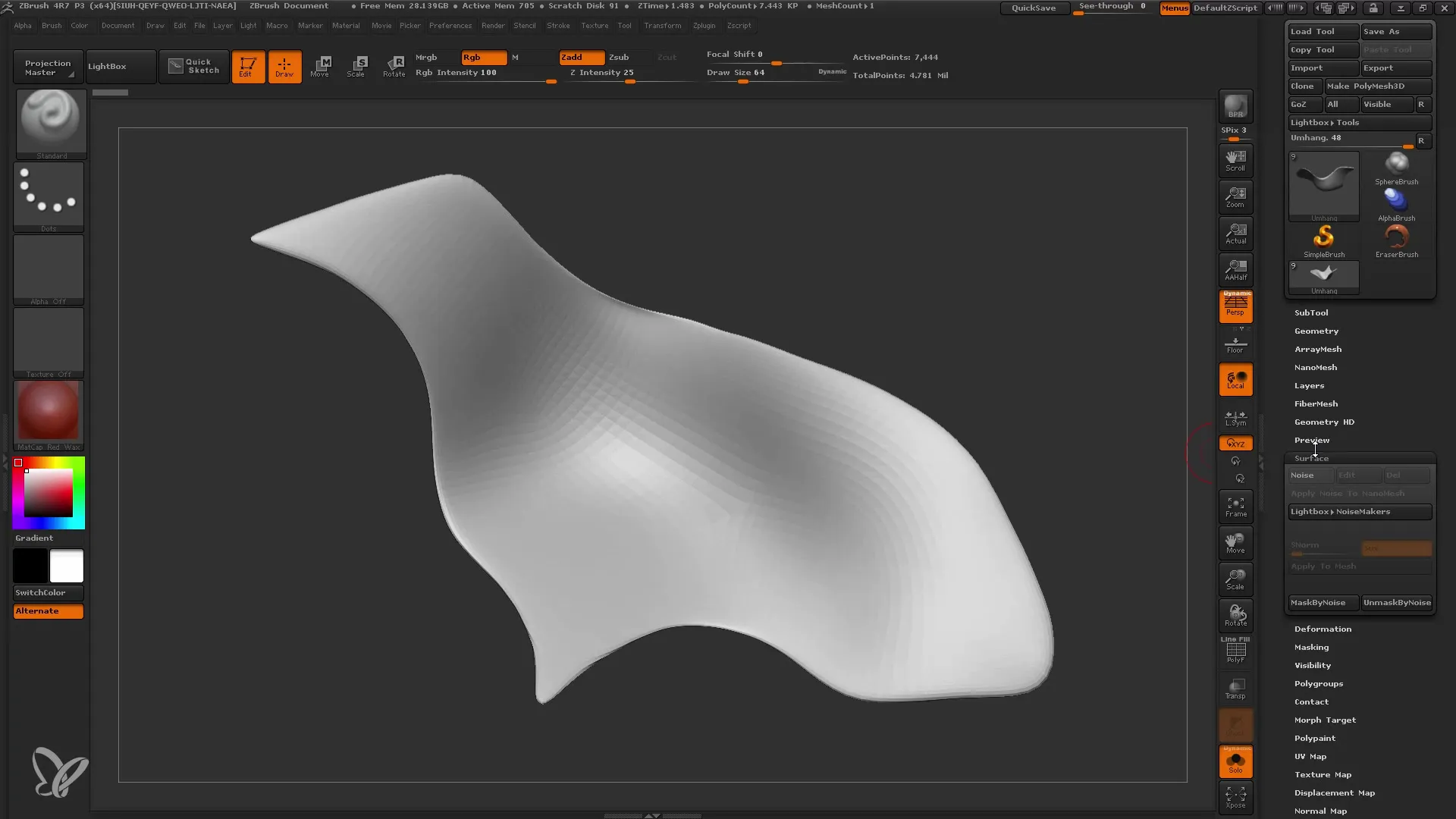Click the UnmaskByNoise button
The width and height of the screenshot is (1456, 819).
tap(1396, 602)
